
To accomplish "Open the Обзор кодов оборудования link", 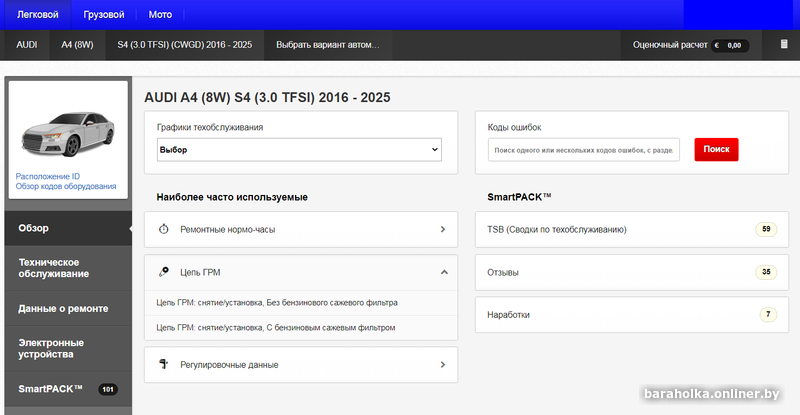I will click(66, 186).
